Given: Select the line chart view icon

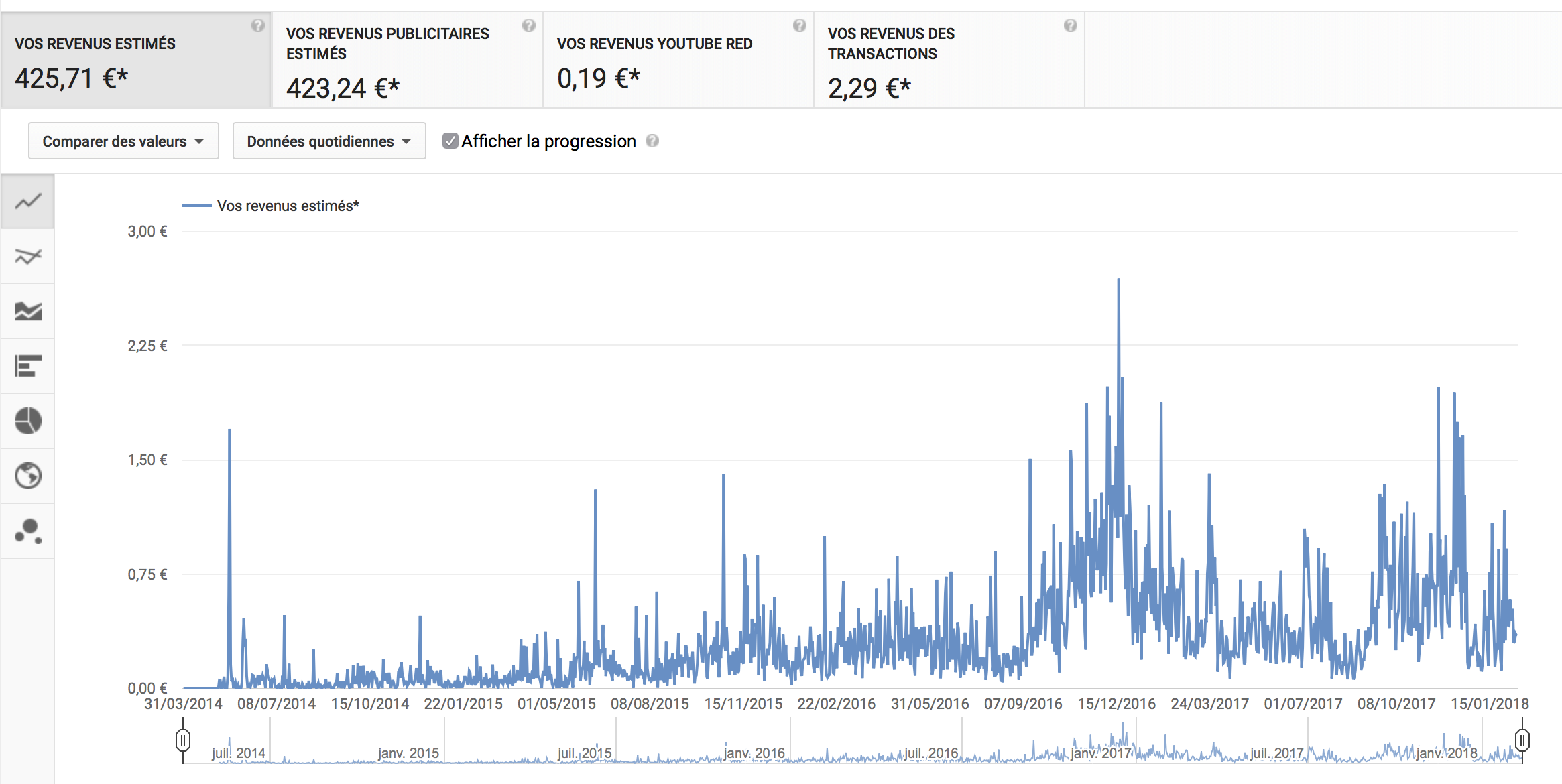Looking at the screenshot, I should pyautogui.click(x=27, y=202).
